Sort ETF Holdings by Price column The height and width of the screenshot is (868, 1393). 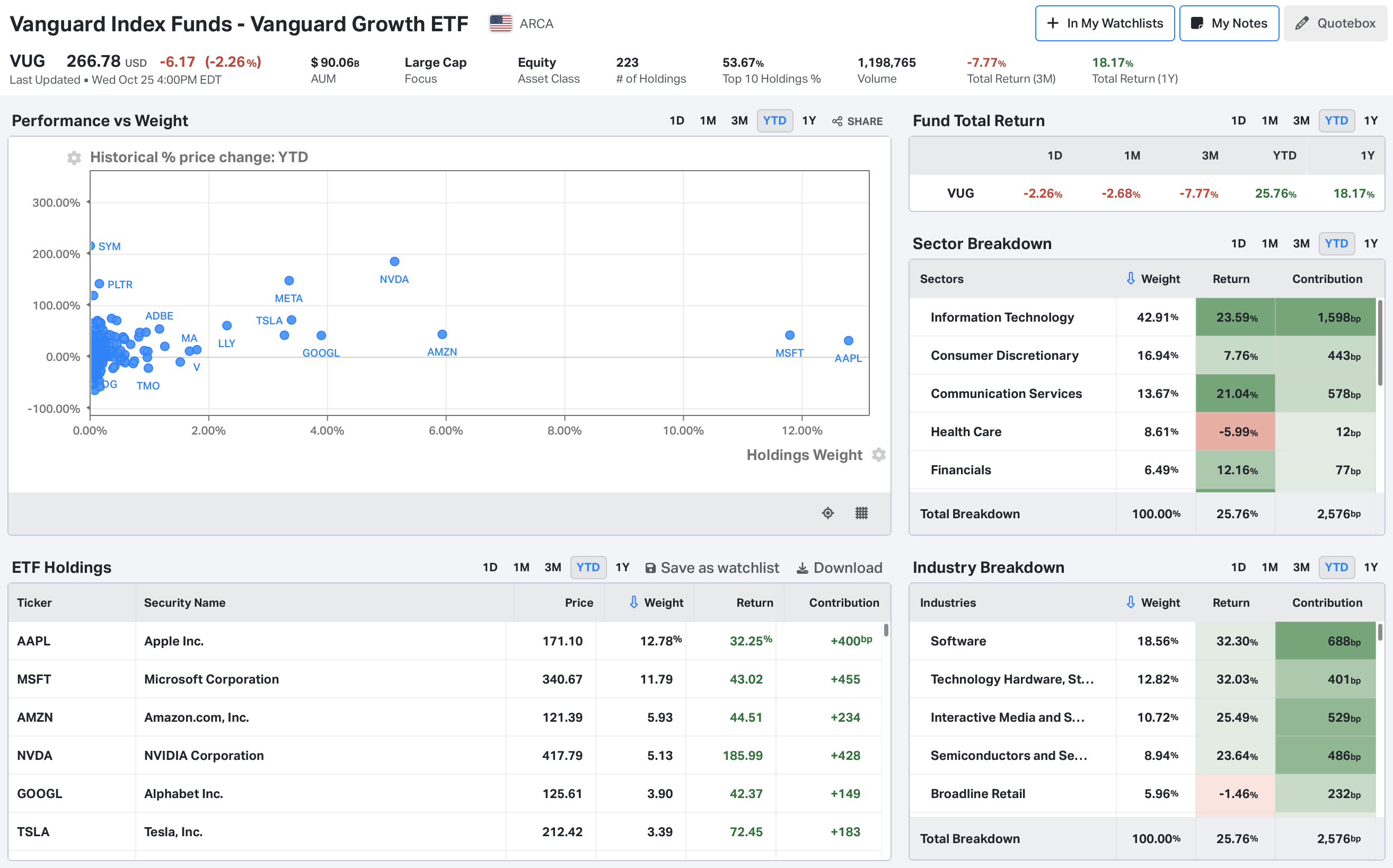pos(579,602)
